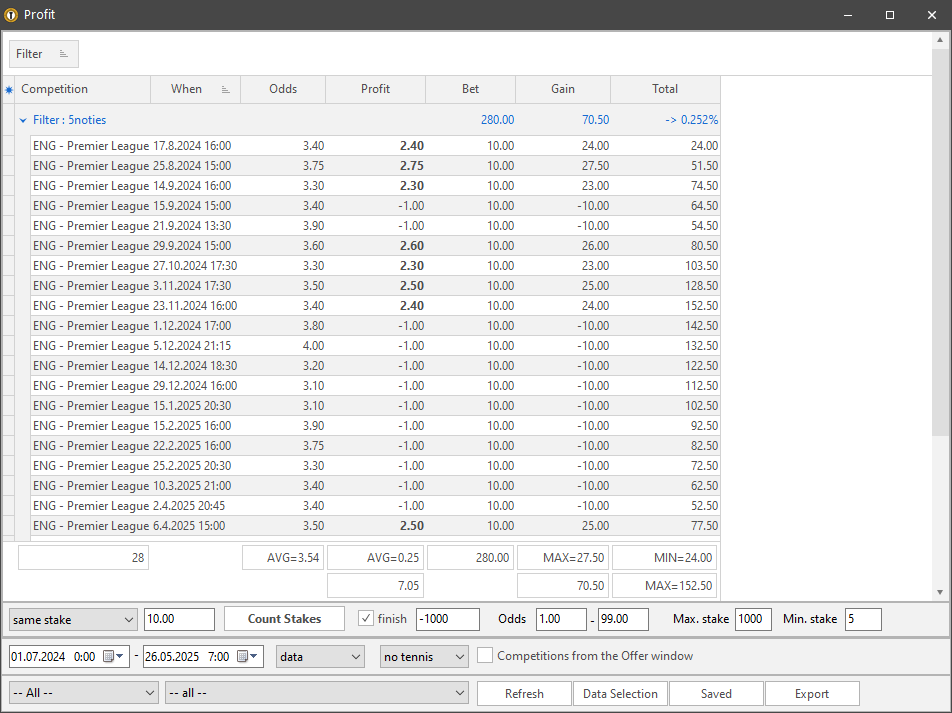
Task: Click the Max. stake input field
Action: coord(753,619)
